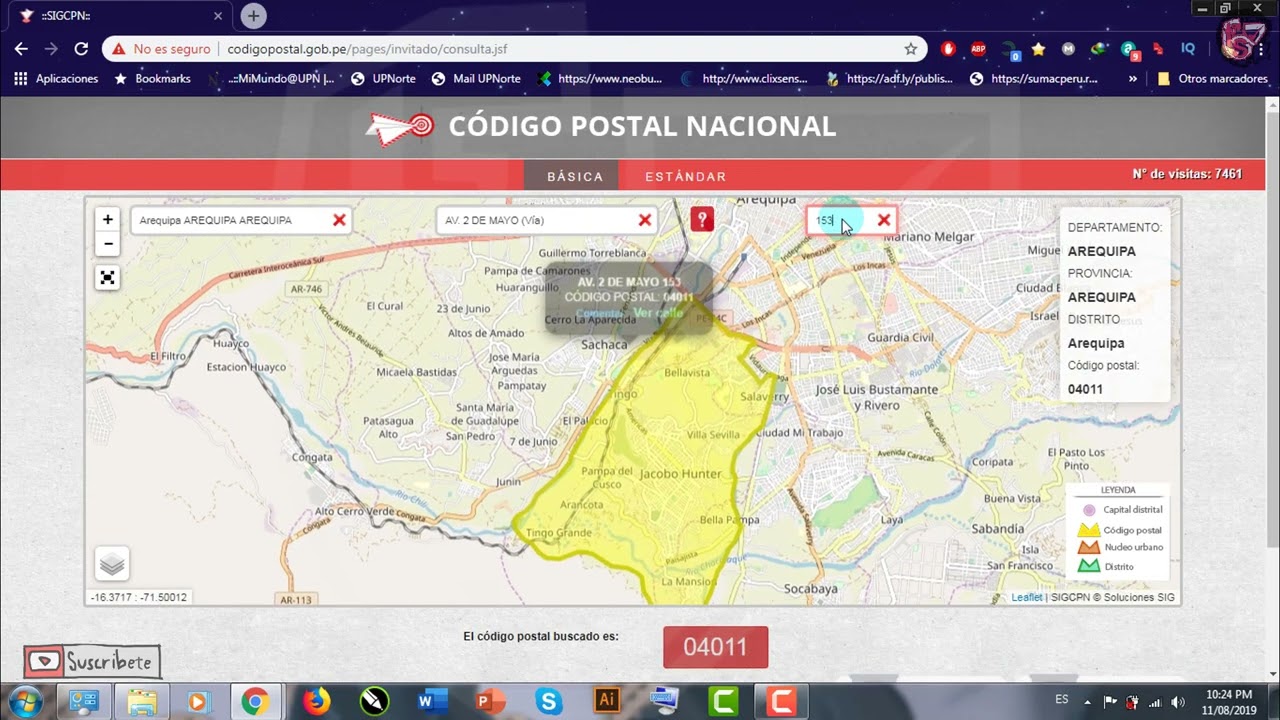Open a new browser tab
The image size is (1280, 720).
[254, 16]
